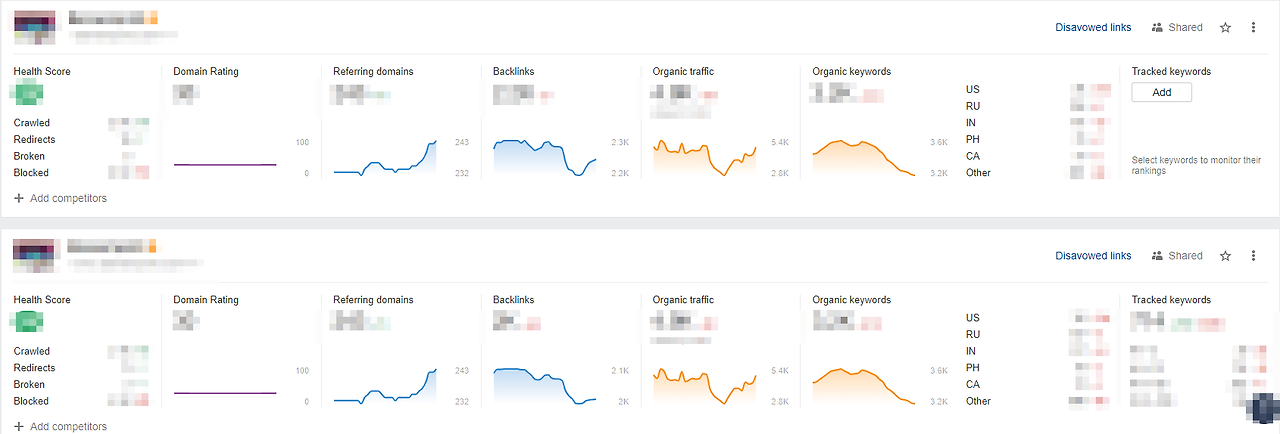
Task: Open Disavowed links for the first project
Action: coord(1093,28)
